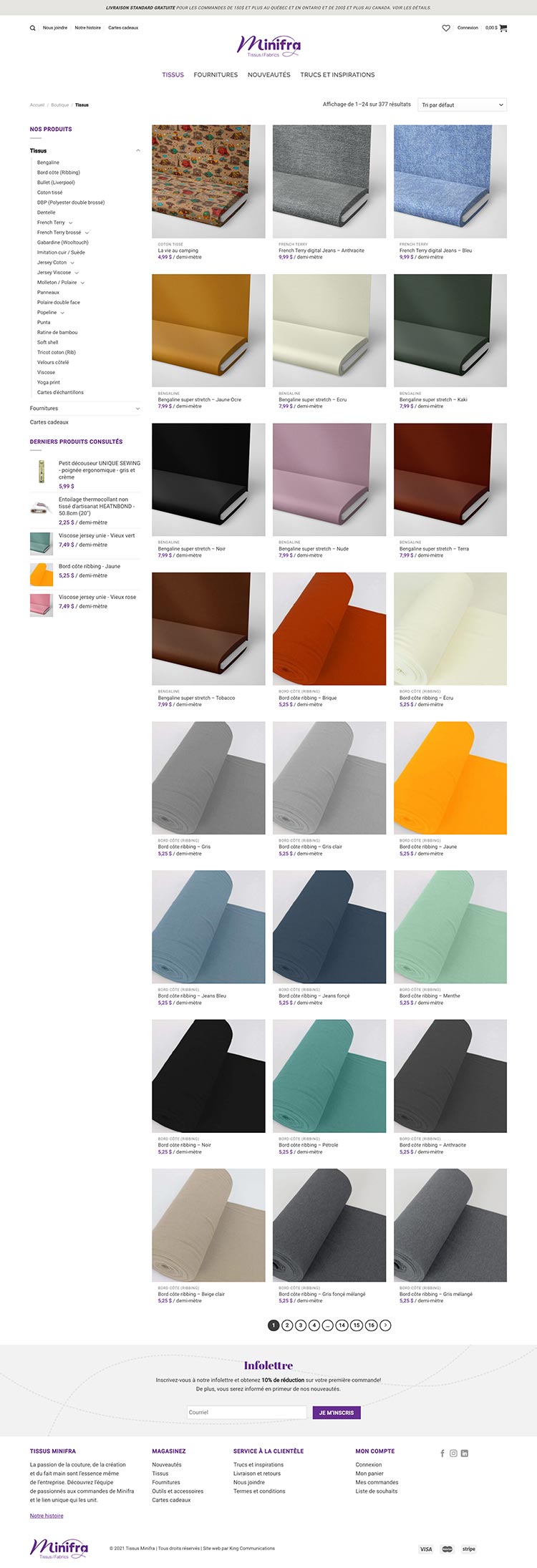Viewport: 537px width, 1568px height.
Task: Open the LinkedIn icon in footer
Action: coord(465,1453)
